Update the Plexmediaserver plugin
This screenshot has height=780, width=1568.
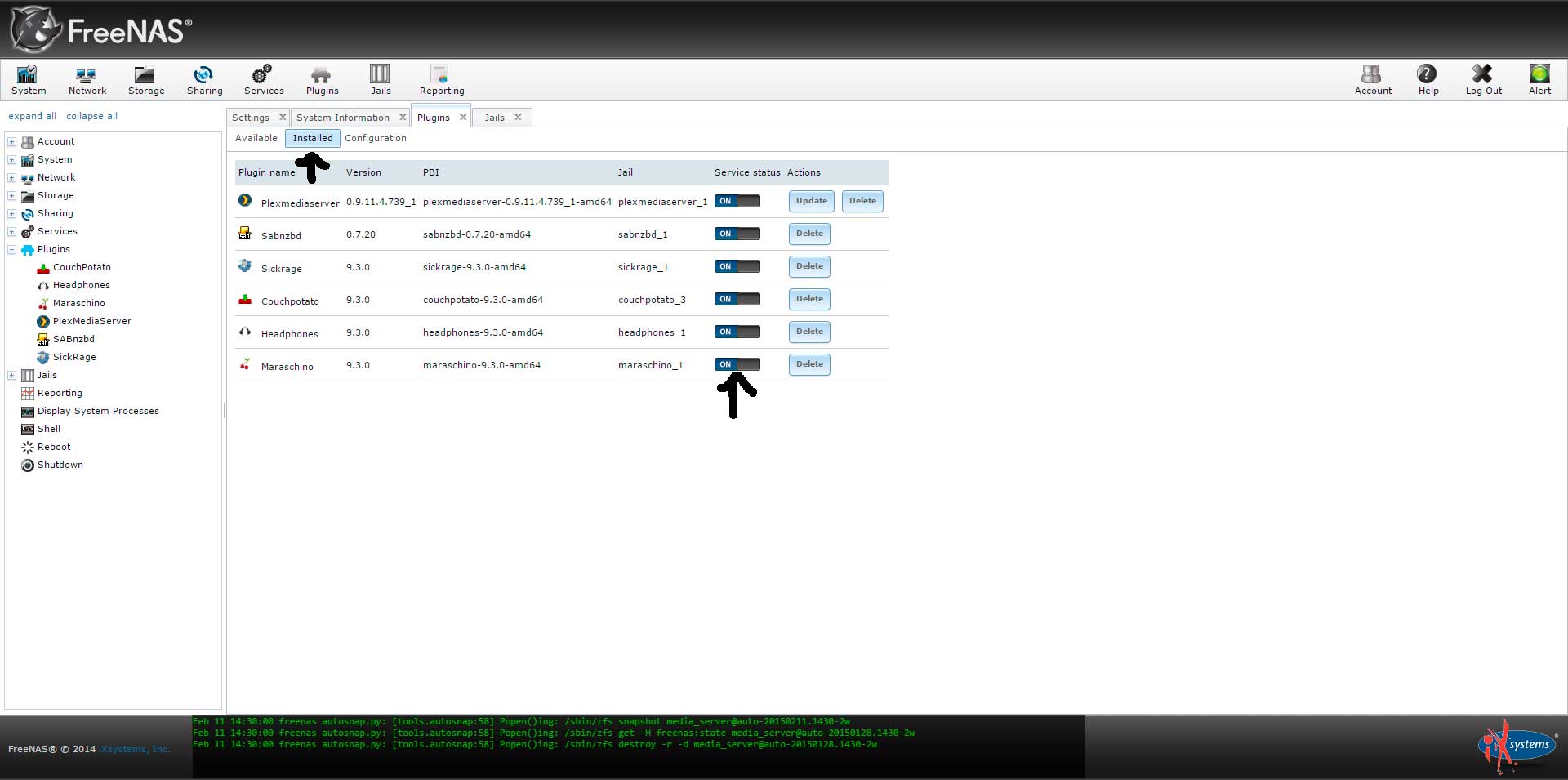[811, 201]
